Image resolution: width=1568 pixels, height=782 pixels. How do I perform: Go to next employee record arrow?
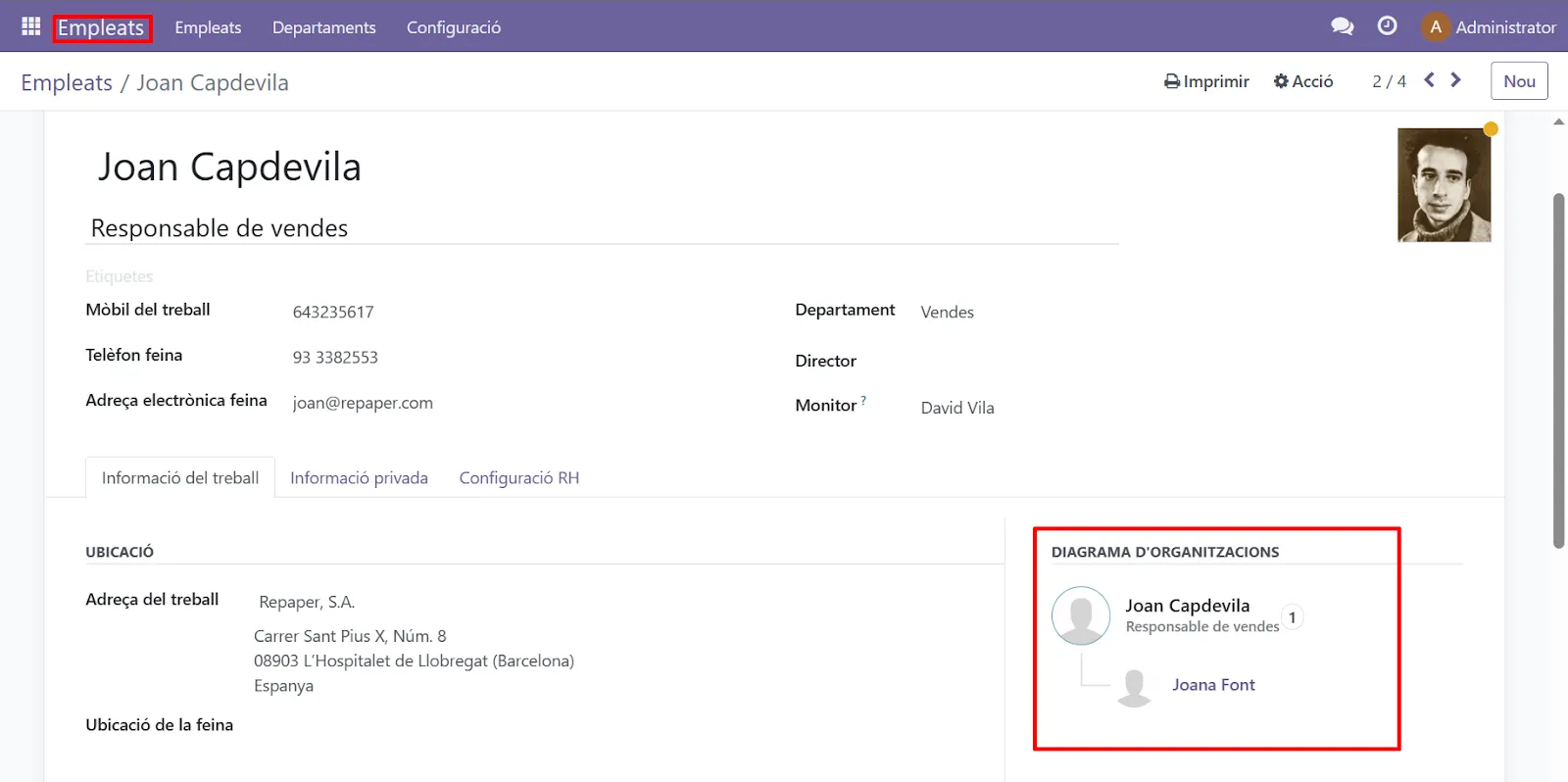click(1455, 80)
